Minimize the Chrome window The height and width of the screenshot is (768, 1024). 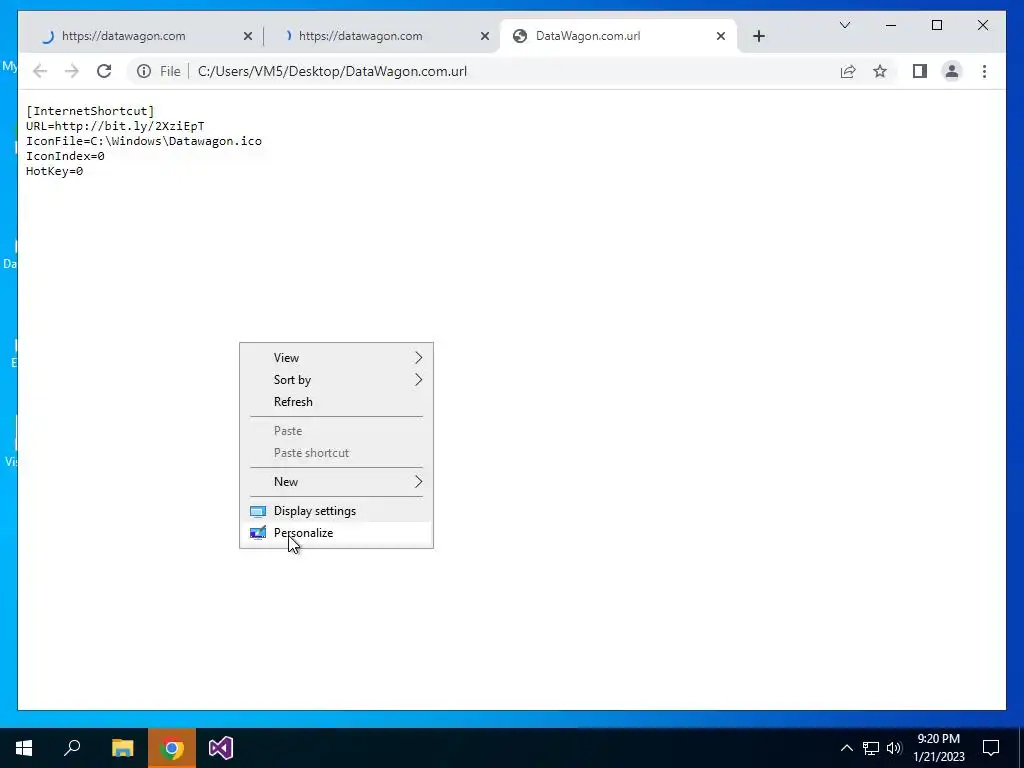[x=891, y=25]
